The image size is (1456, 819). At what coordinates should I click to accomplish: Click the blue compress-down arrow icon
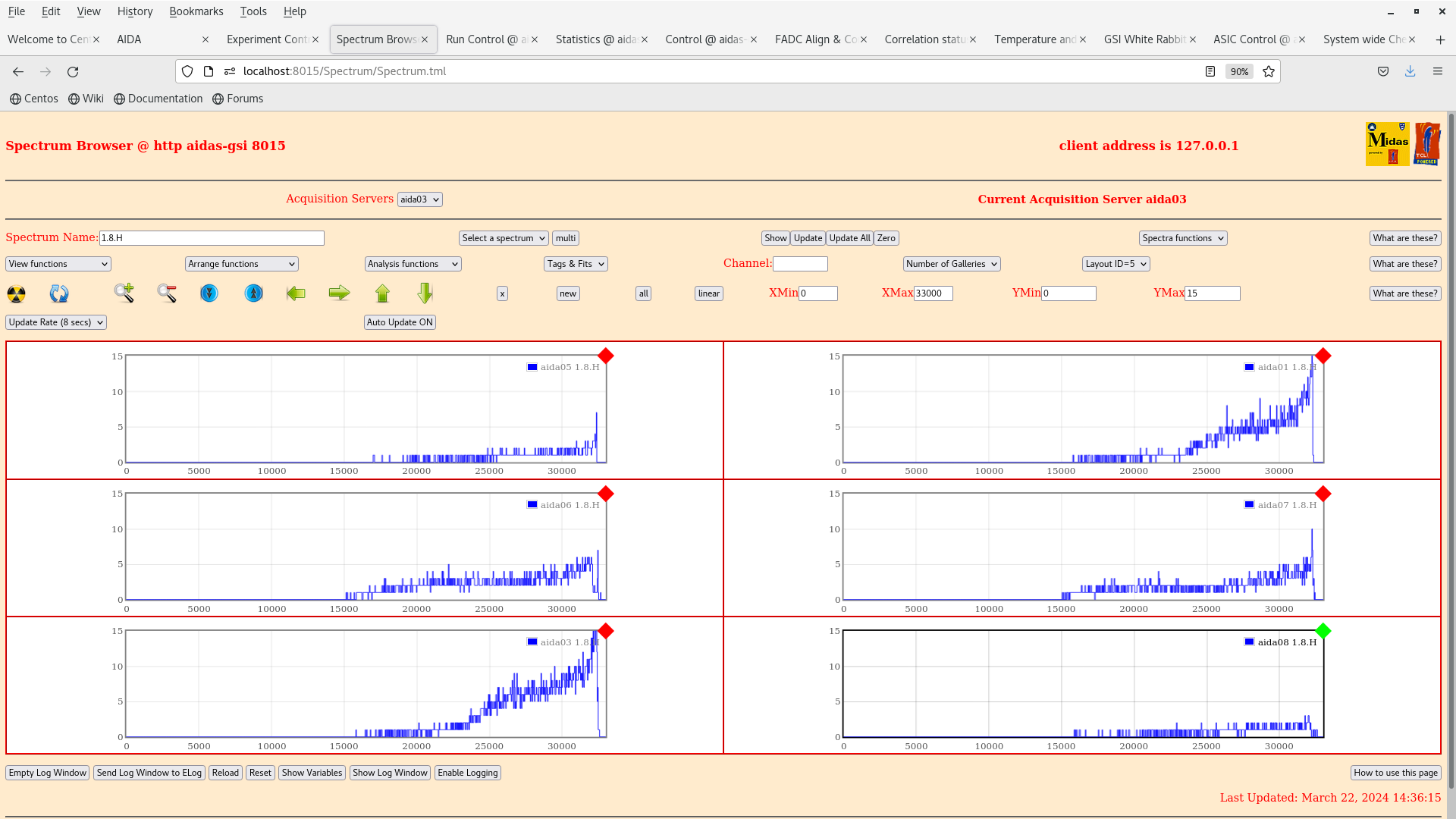tap(209, 293)
